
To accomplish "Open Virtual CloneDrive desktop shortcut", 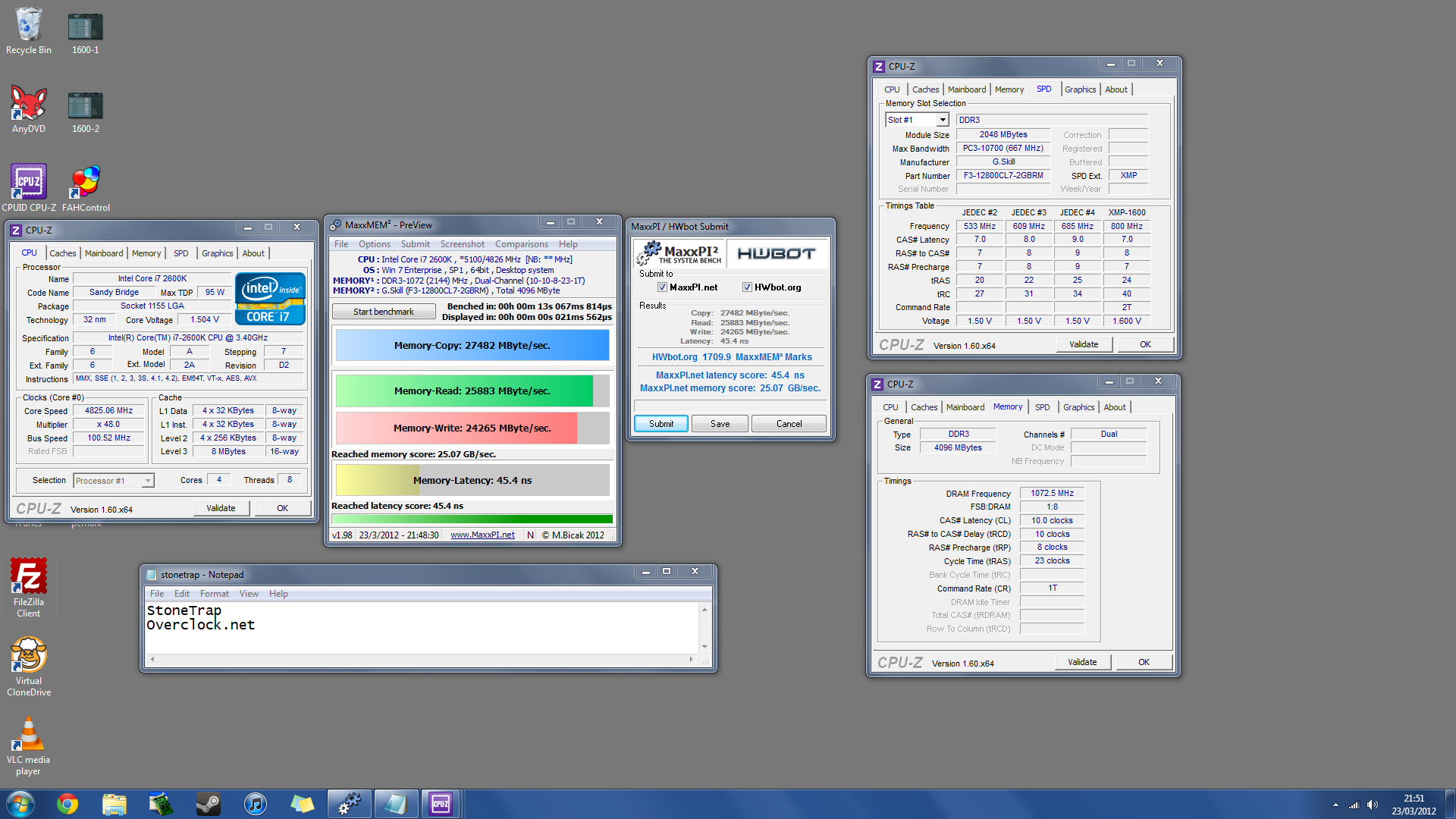I will click(29, 666).
